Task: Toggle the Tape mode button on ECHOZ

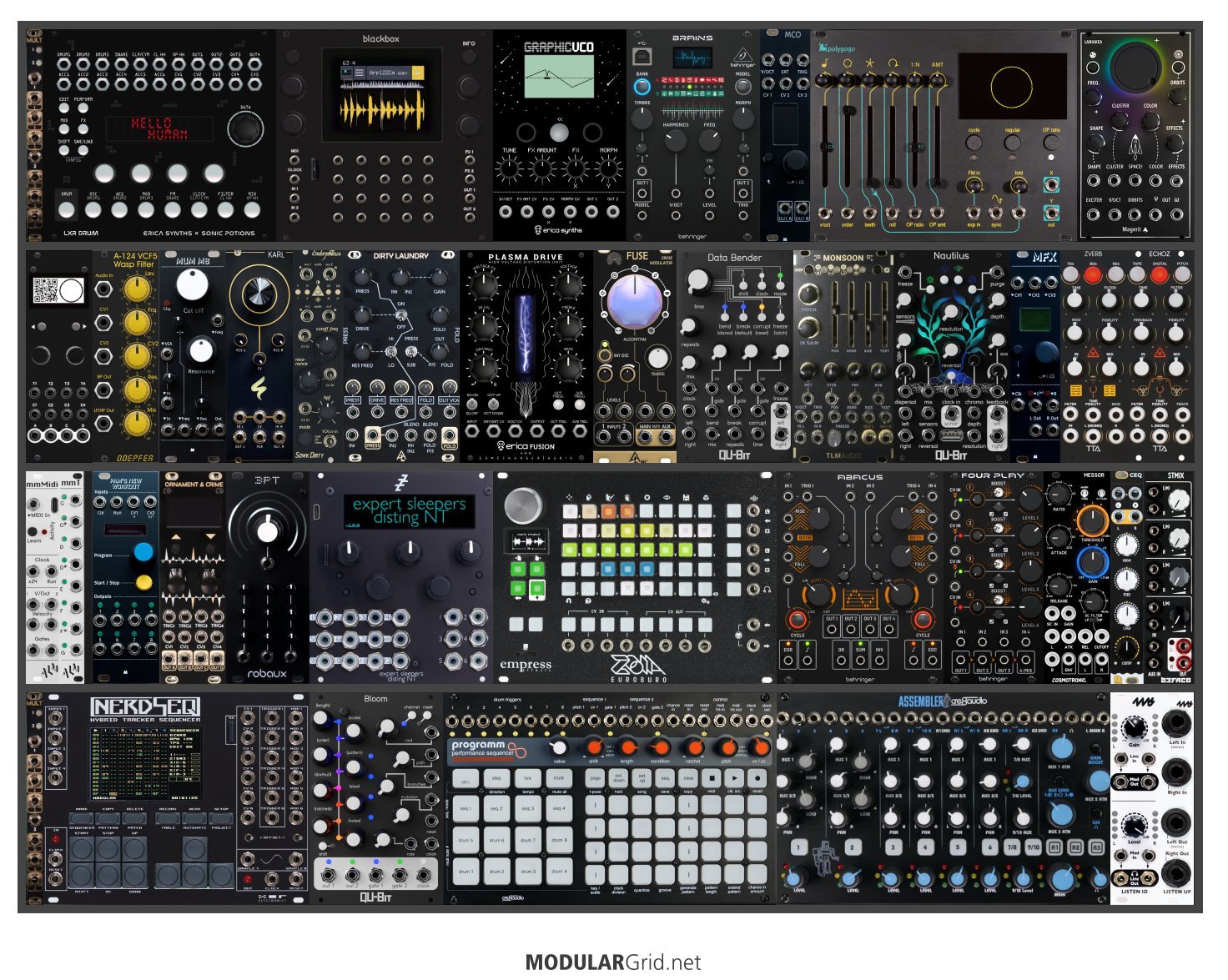Action: pyautogui.click(x=1138, y=274)
